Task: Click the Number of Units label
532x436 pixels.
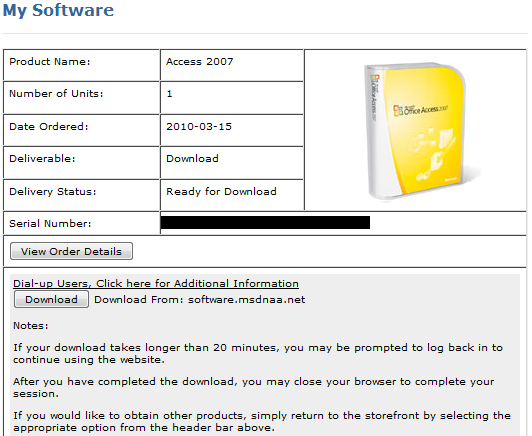Action: 56,94
